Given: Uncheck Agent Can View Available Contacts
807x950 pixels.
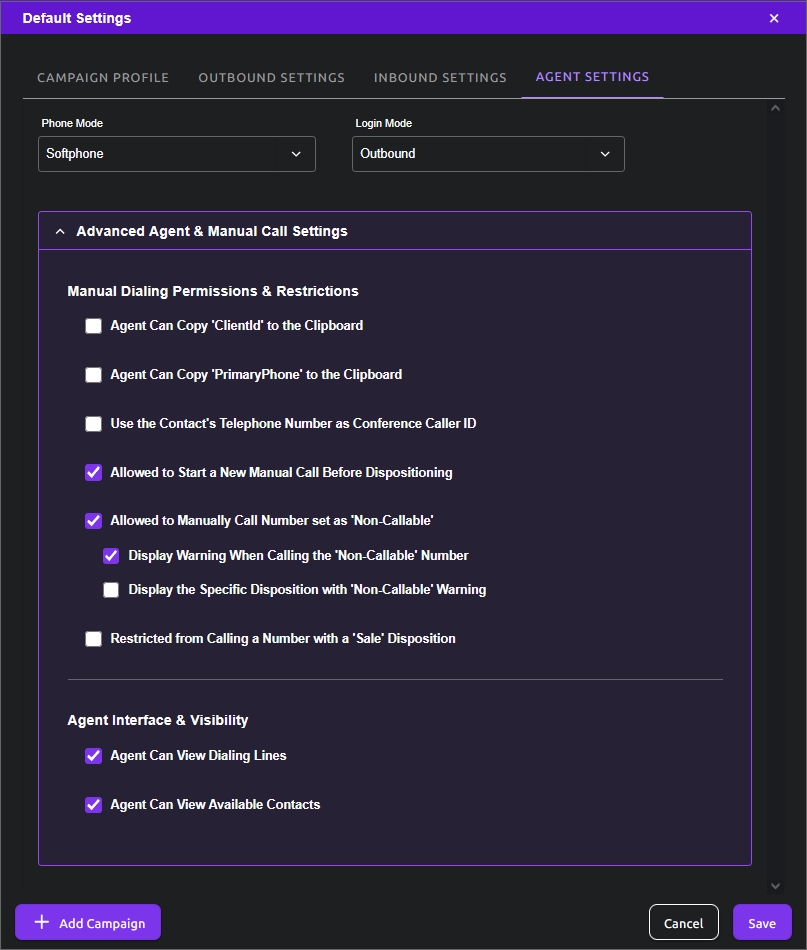Looking at the screenshot, I should point(93,805).
